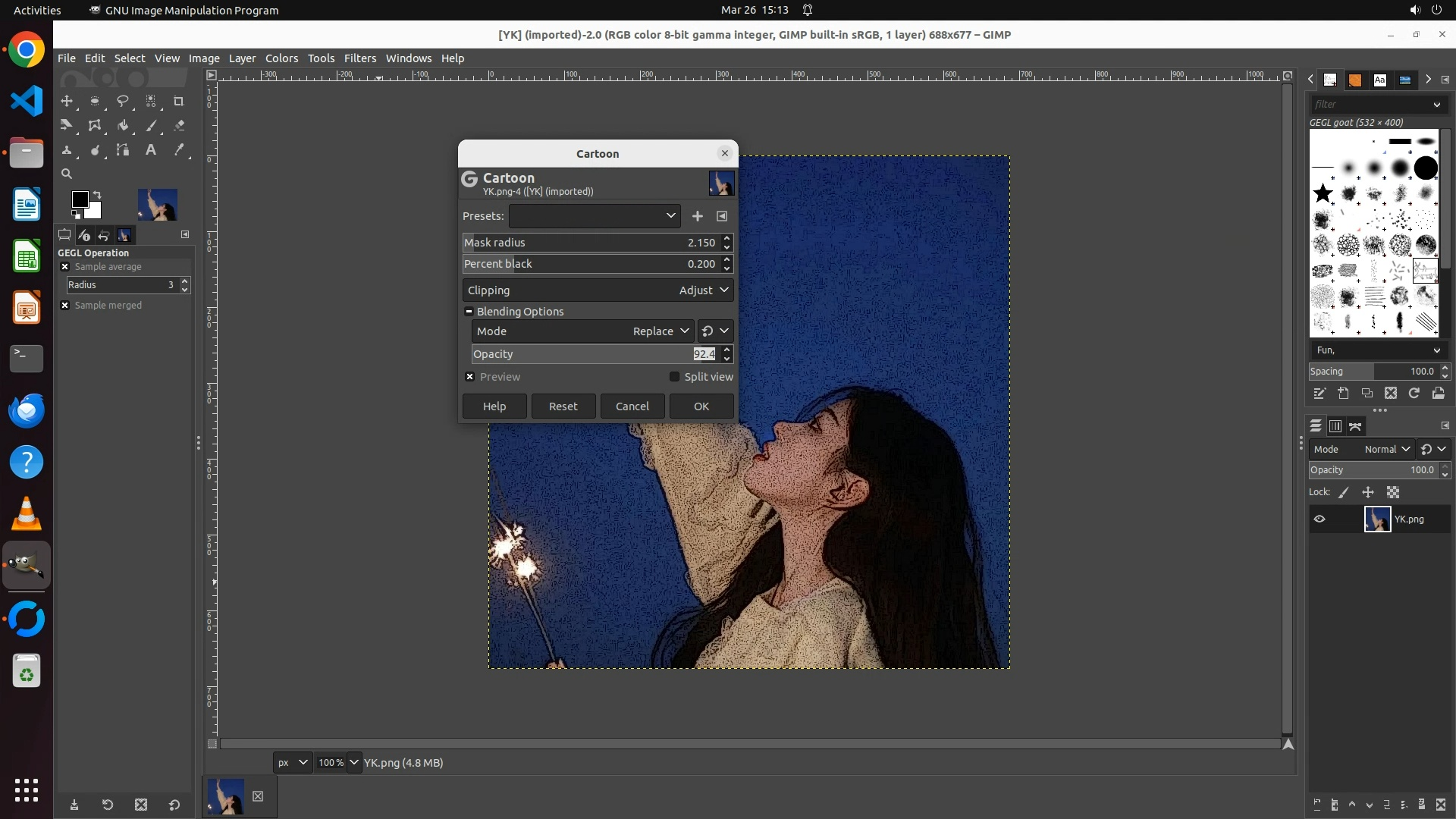Screen dimensions: 1456x819
Task: Select the Paintbrush tool
Action: tap(151, 126)
